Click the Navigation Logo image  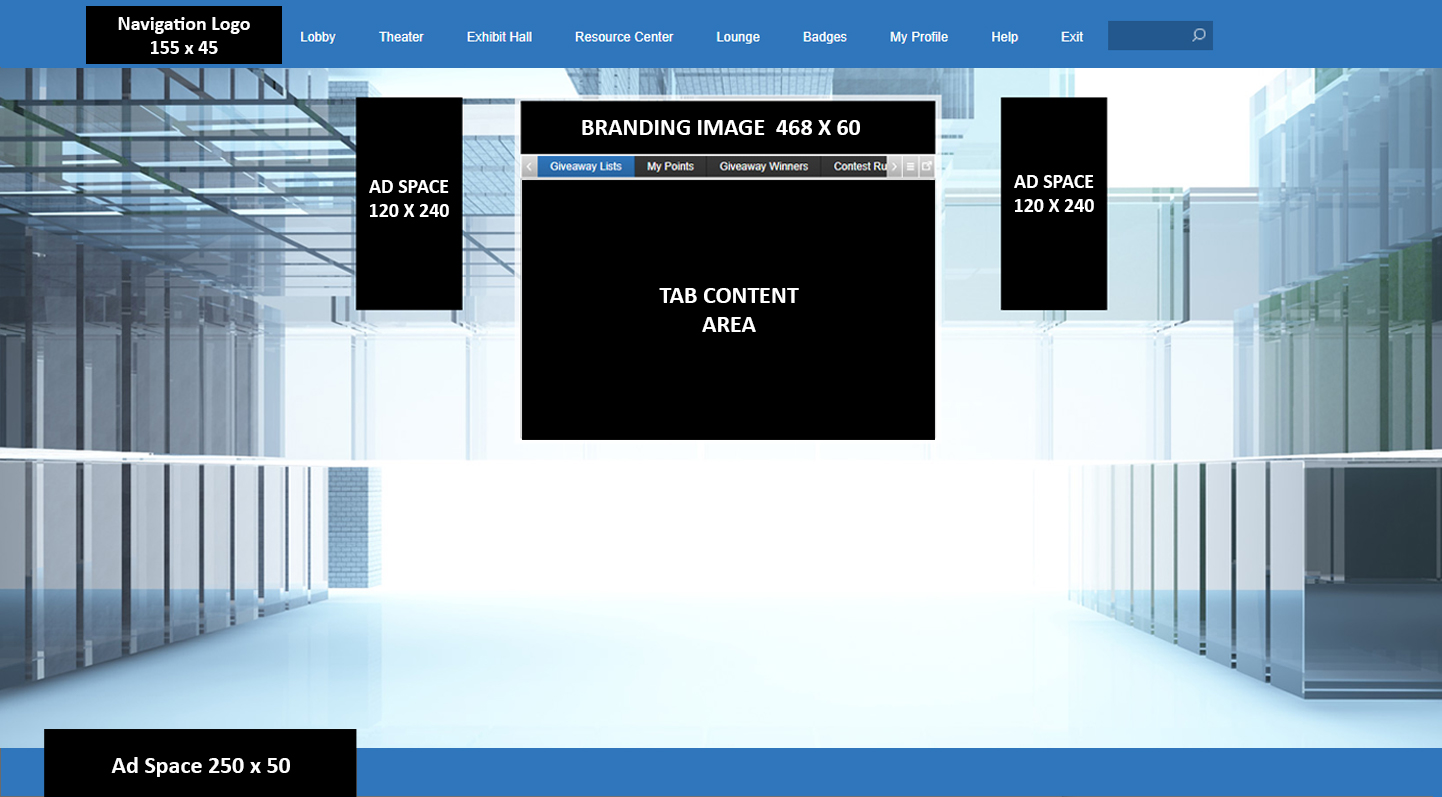pyautogui.click(x=184, y=35)
